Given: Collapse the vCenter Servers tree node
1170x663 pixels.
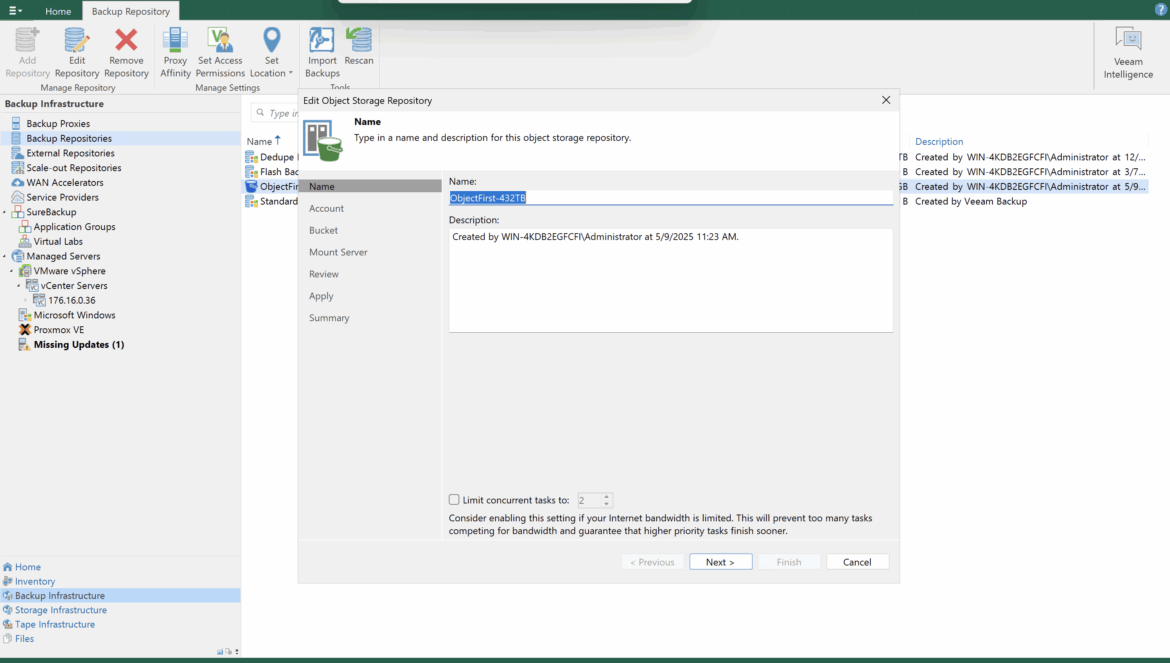Looking at the screenshot, I should (x=19, y=286).
